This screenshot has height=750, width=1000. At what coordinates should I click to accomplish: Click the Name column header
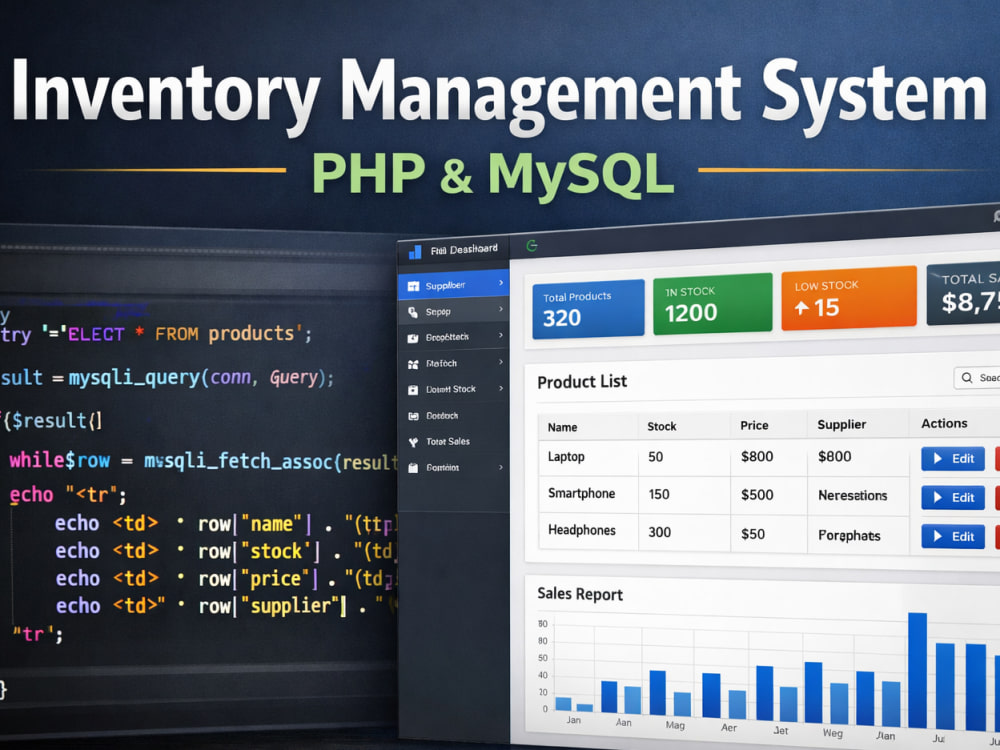pos(562,427)
